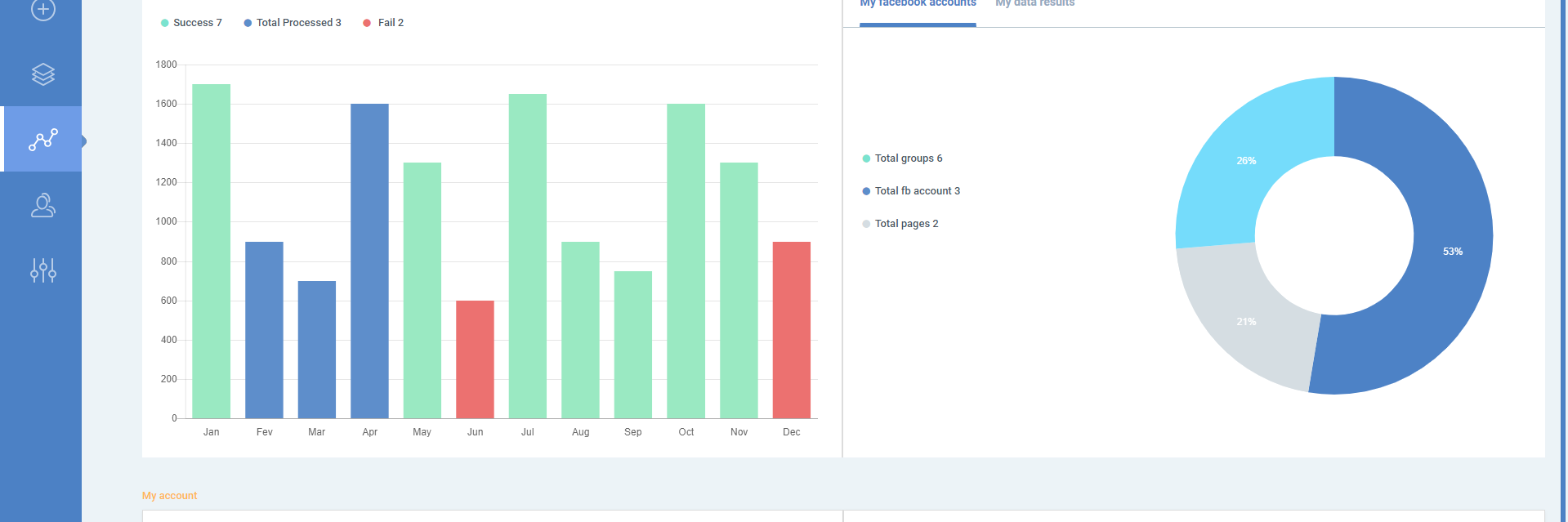The width and height of the screenshot is (1568, 522).
Task: Click the plus circle icon in sidebar
Action: pyautogui.click(x=42, y=10)
